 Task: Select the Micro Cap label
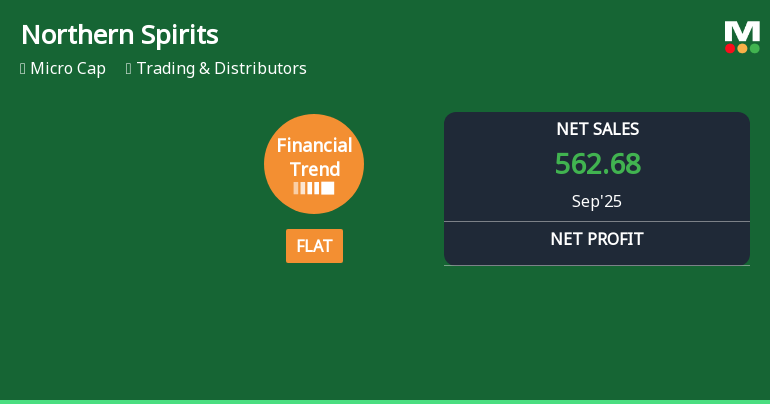click(x=68, y=69)
